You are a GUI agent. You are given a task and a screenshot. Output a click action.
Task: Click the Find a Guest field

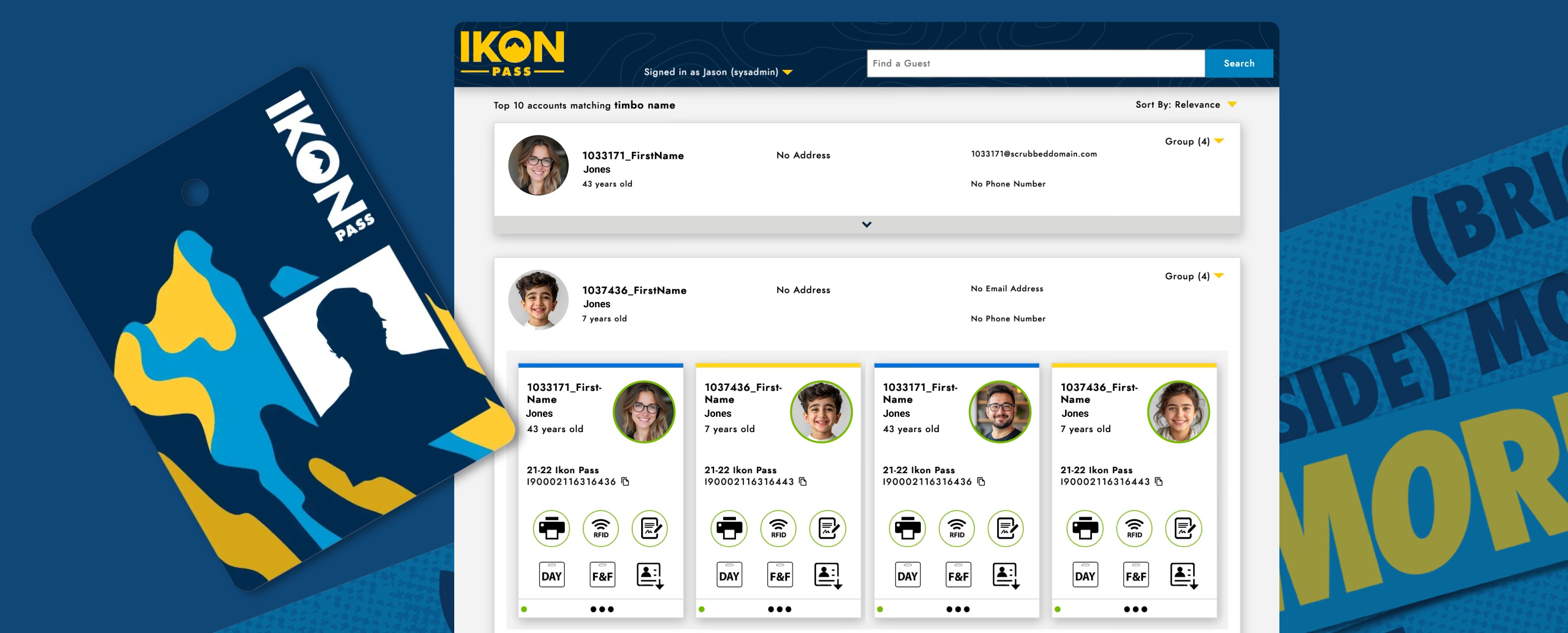click(x=1035, y=63)
